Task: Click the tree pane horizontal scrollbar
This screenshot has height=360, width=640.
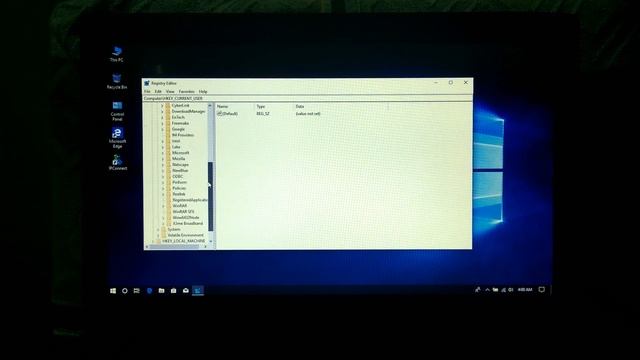Action: pos(175,247)
